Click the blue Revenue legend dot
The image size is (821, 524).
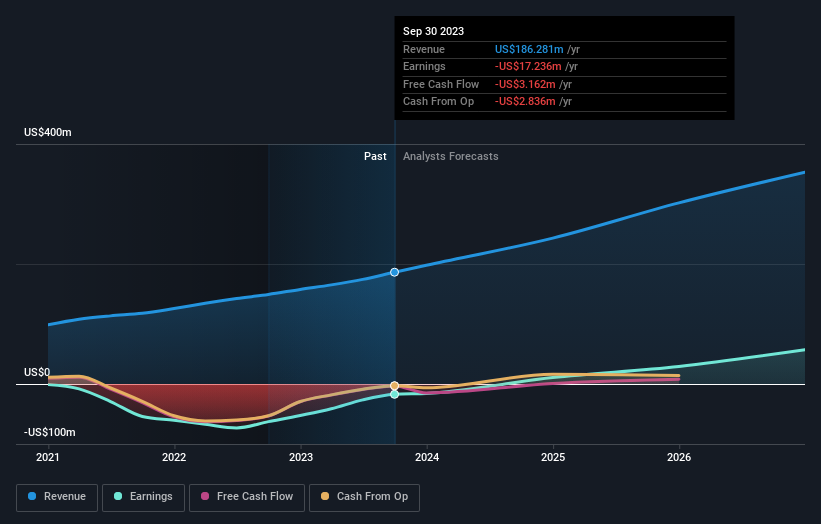coord(32,496)
